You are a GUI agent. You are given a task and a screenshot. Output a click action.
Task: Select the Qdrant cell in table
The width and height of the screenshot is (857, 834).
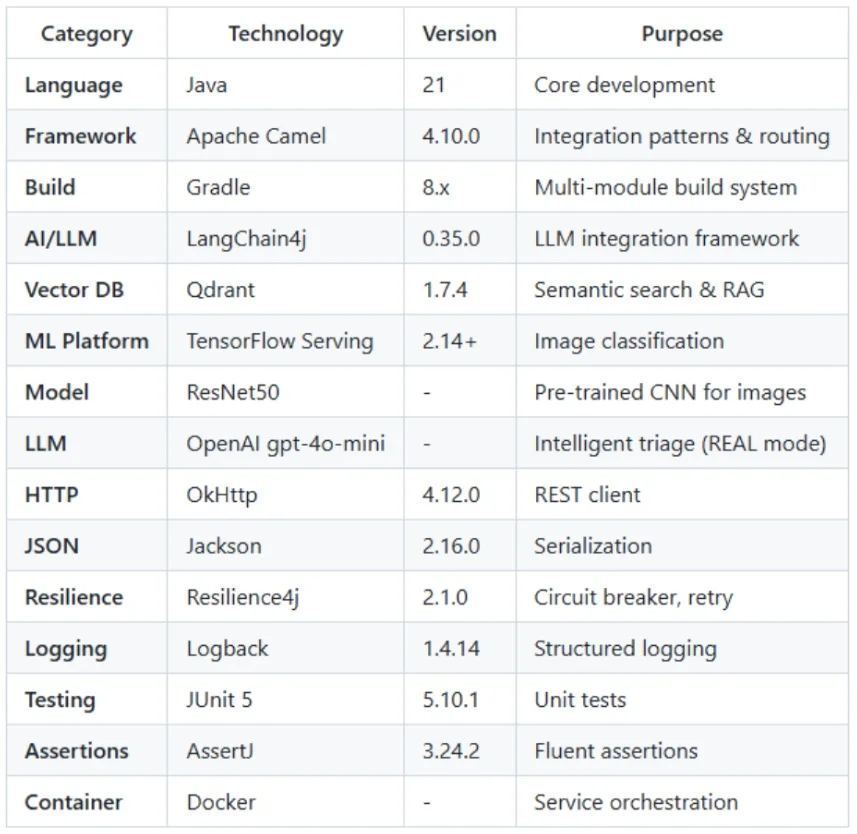tap(220, 290)
